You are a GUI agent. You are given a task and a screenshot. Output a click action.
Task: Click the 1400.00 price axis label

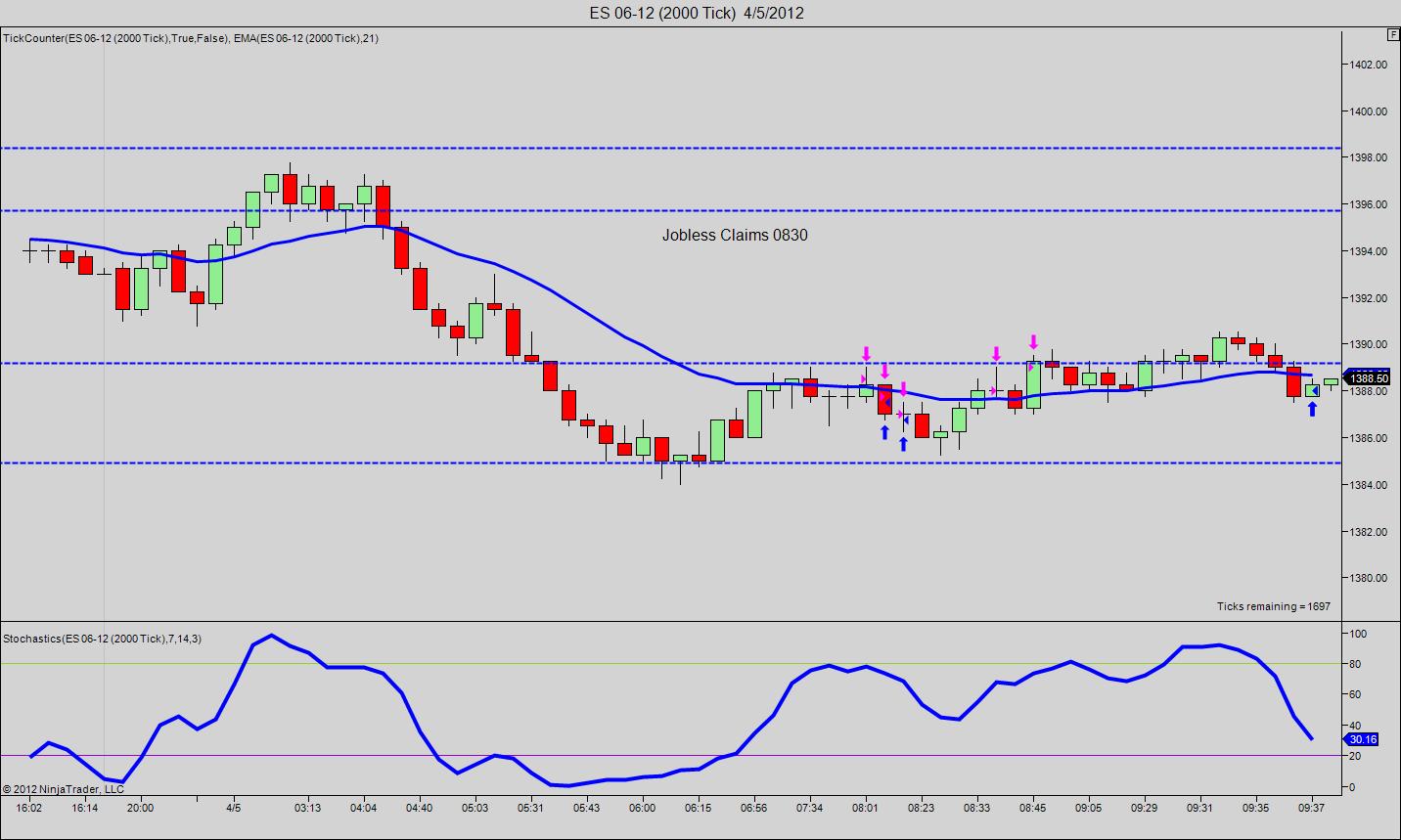(x=1368, y=111)
